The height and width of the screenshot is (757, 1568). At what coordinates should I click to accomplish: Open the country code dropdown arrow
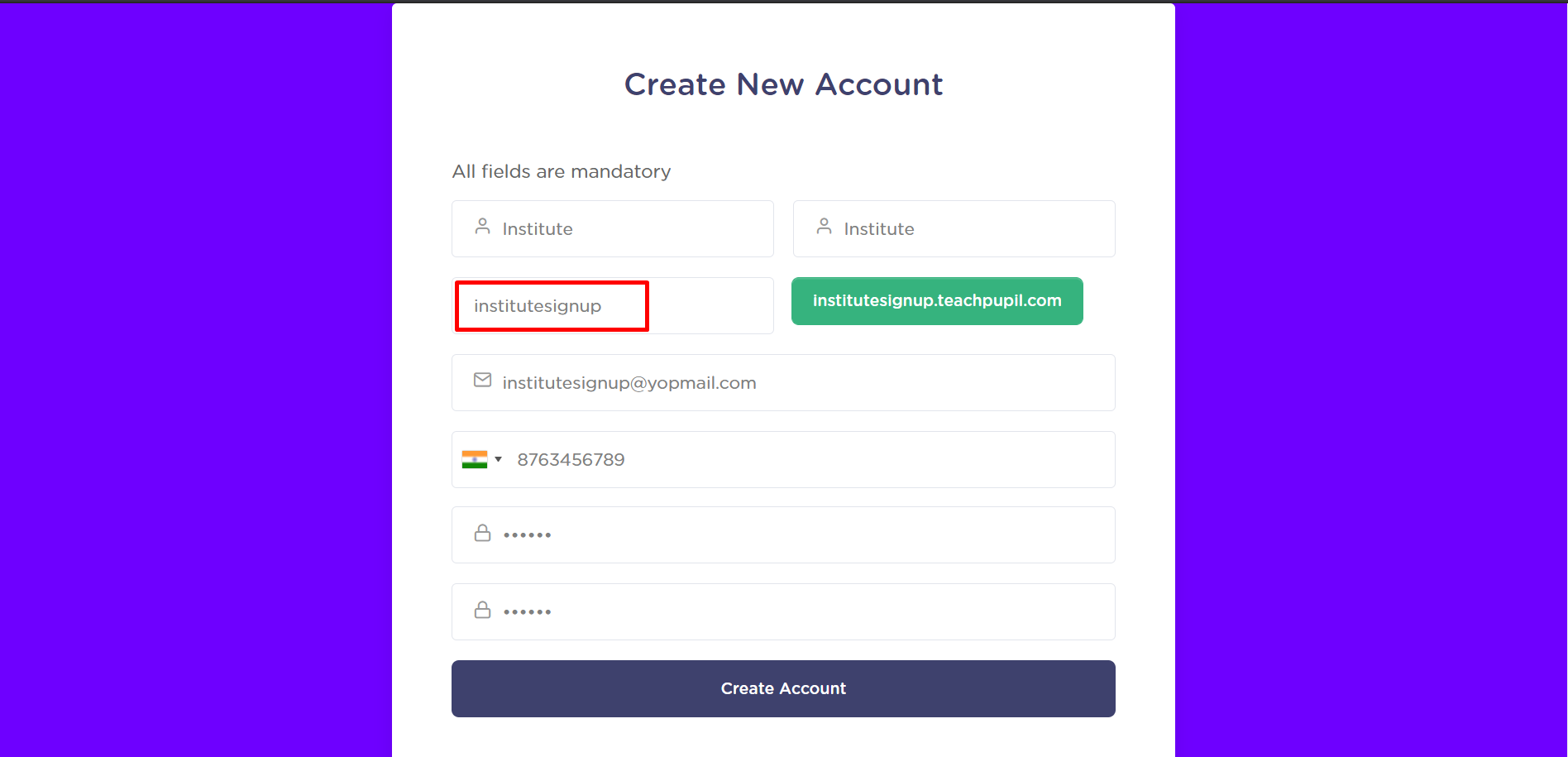[x=499, y=459]
